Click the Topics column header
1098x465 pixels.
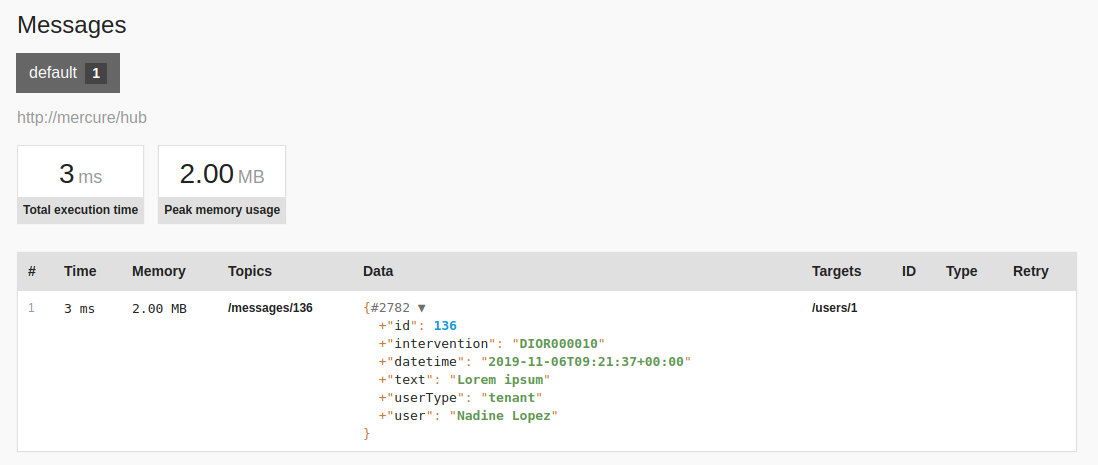250,271
